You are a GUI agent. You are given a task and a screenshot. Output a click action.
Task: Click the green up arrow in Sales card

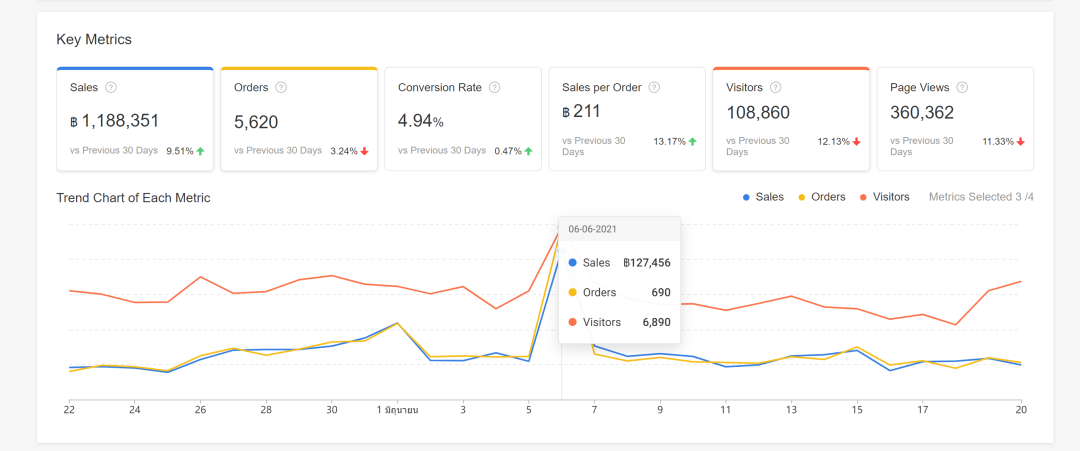200,151
